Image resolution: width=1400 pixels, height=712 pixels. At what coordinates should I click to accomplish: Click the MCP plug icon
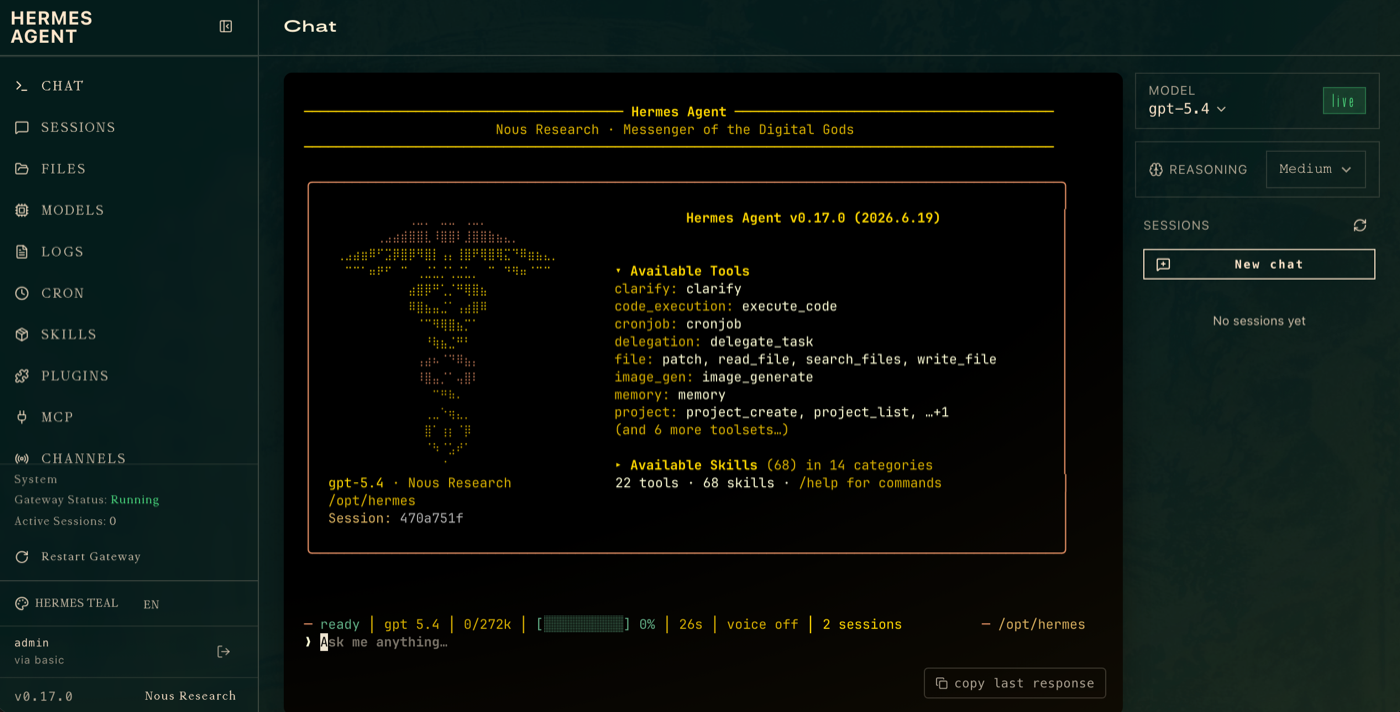coord(22,418)
